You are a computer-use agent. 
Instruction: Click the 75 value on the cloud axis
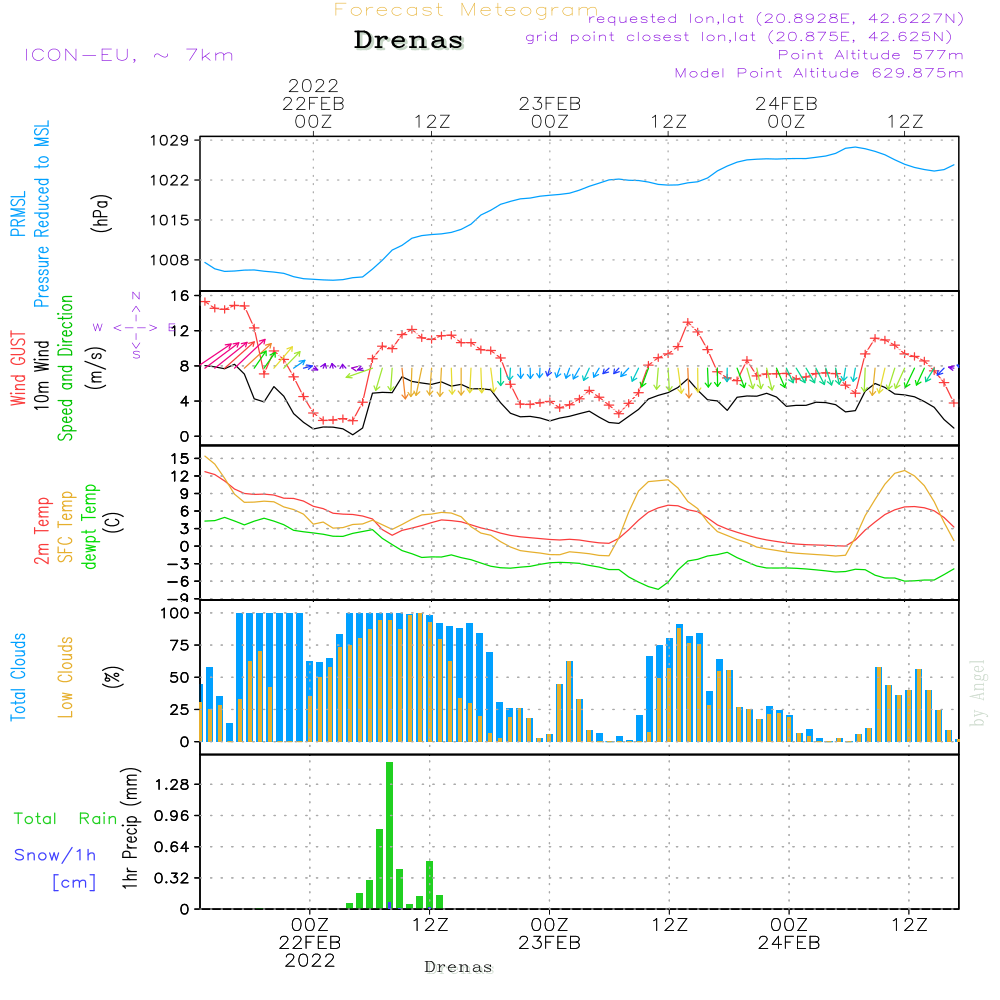click(180, 645)
